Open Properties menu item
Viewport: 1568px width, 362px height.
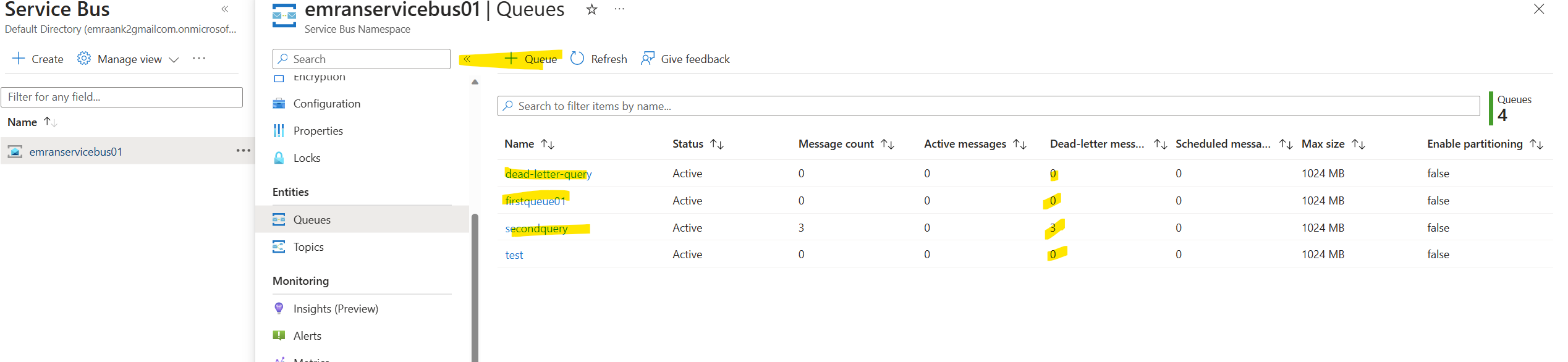click(318, 131)
